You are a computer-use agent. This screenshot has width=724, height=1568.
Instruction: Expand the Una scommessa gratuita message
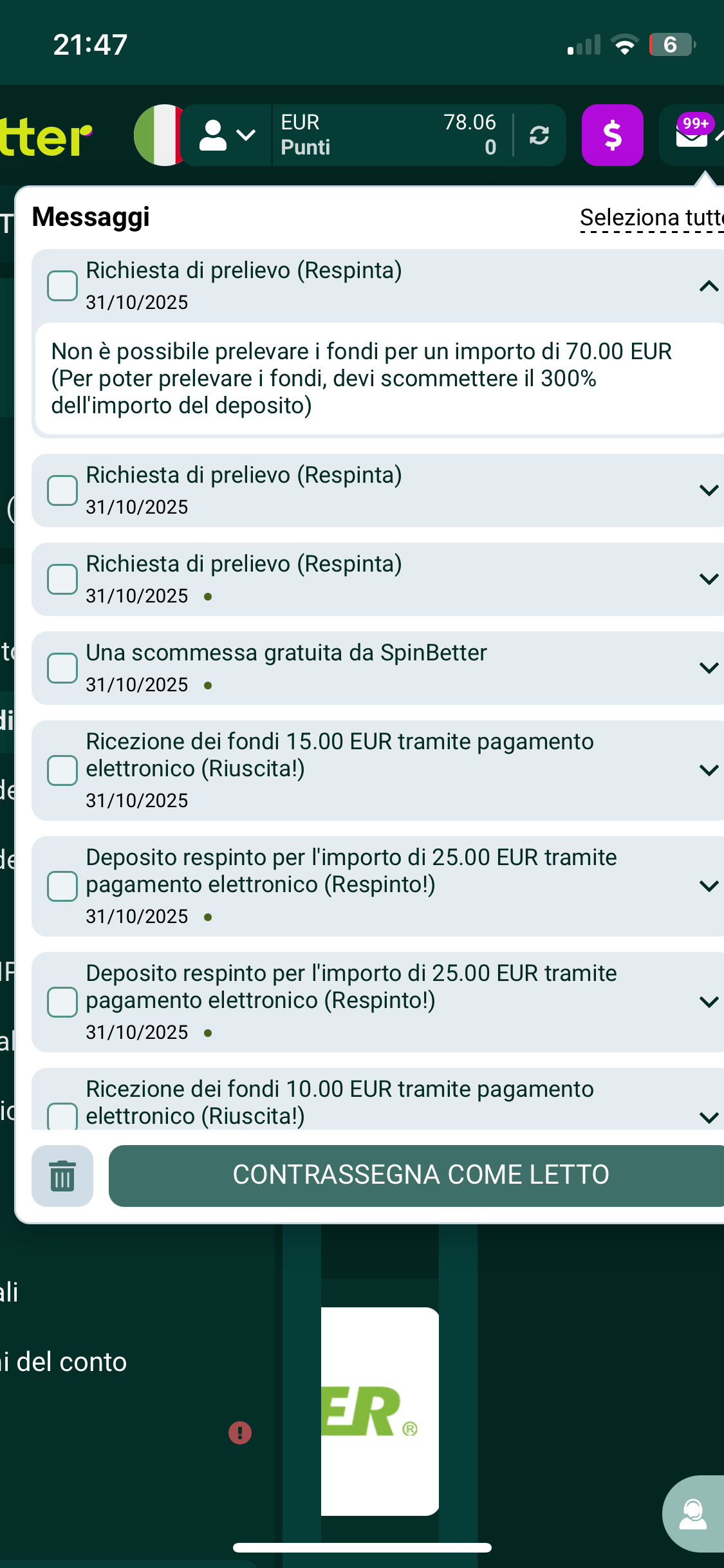709,668
